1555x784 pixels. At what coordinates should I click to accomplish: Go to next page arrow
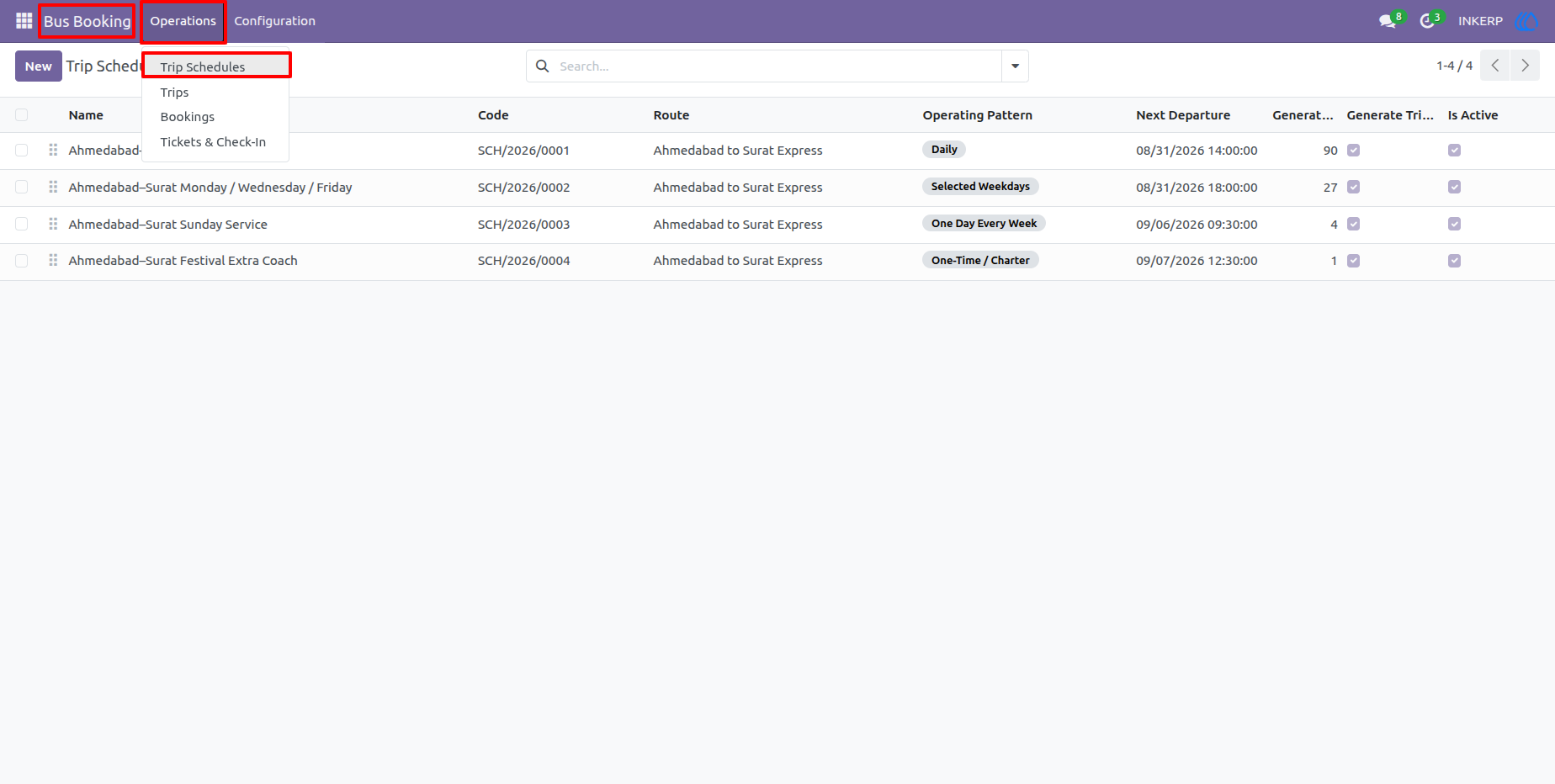pos(1525,66)
